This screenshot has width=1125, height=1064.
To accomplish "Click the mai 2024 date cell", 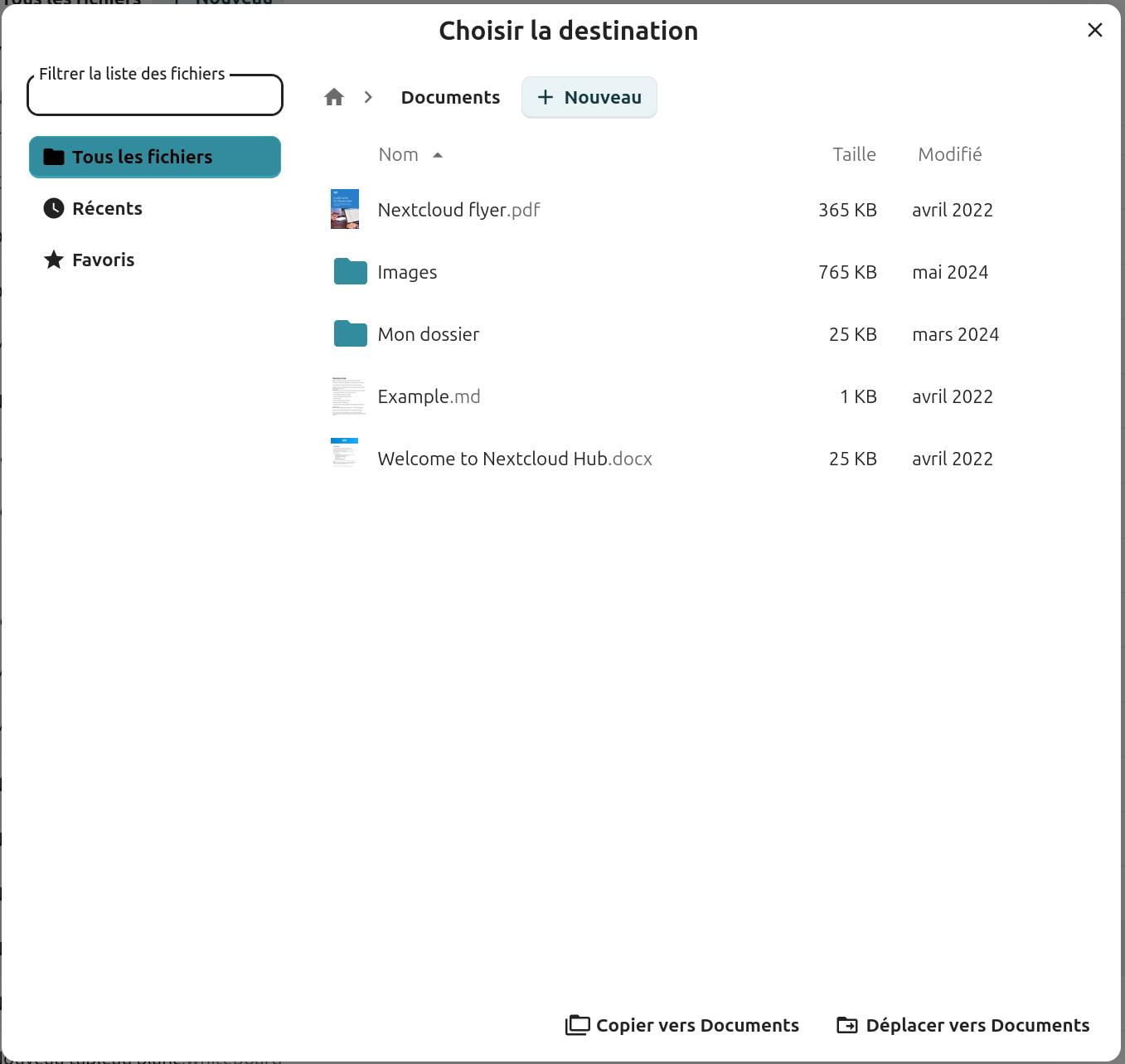I will (950, 272).
